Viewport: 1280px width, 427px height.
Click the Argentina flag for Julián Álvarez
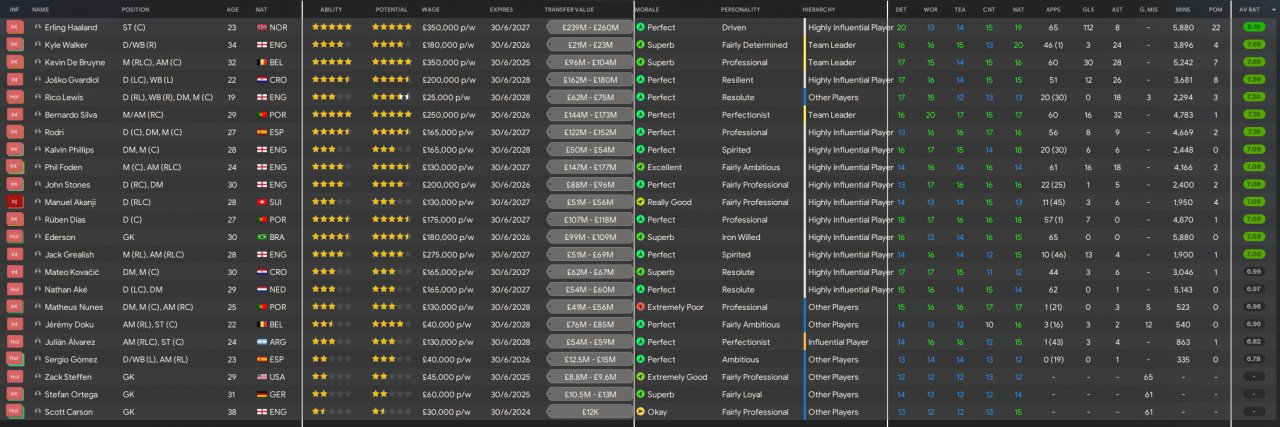tap(263, 342)
